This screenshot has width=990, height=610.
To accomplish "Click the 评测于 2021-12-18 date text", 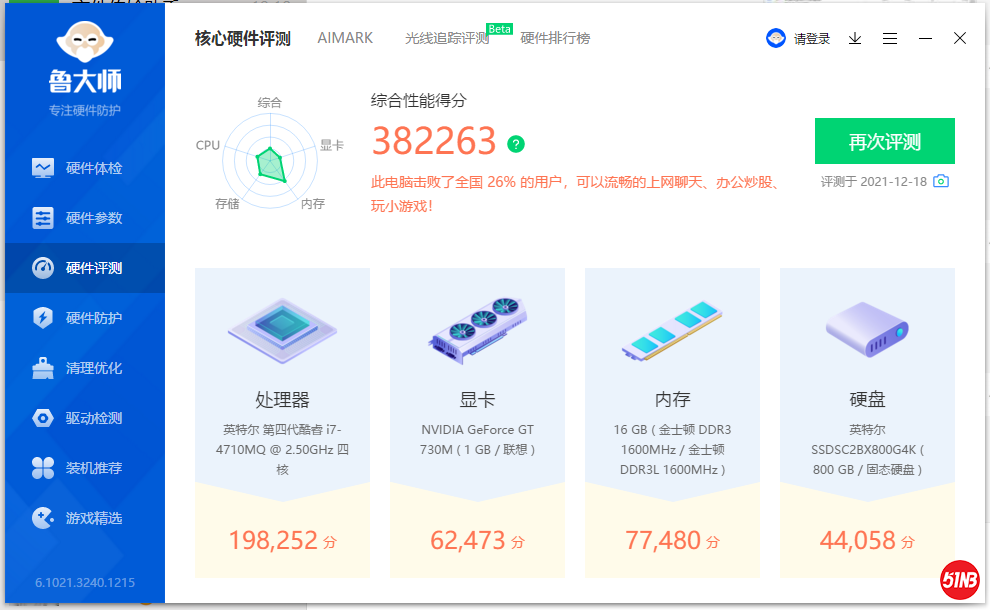I will (874, 182).
